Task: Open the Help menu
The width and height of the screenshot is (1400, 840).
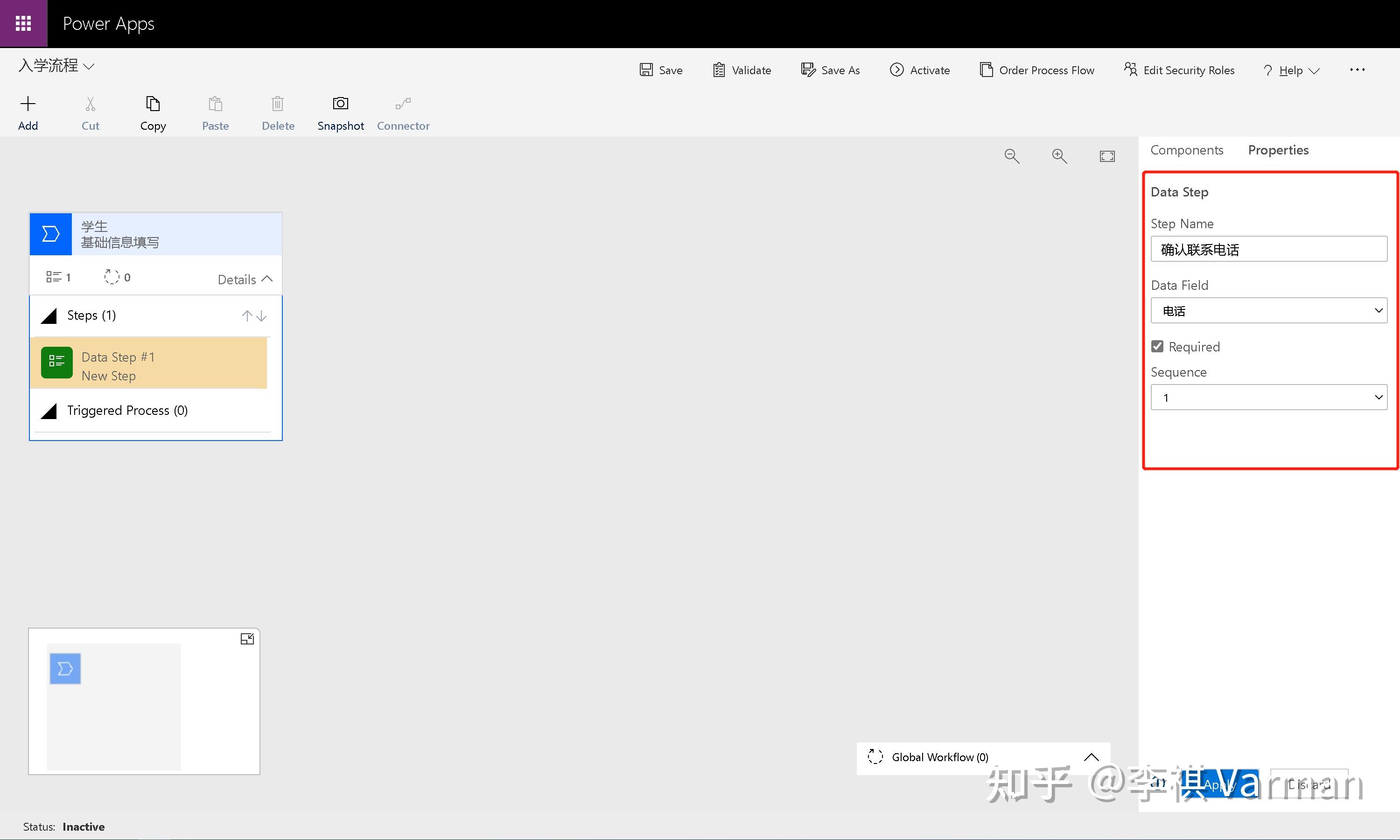Action: pyautogui.click(x=1291, y=70)
